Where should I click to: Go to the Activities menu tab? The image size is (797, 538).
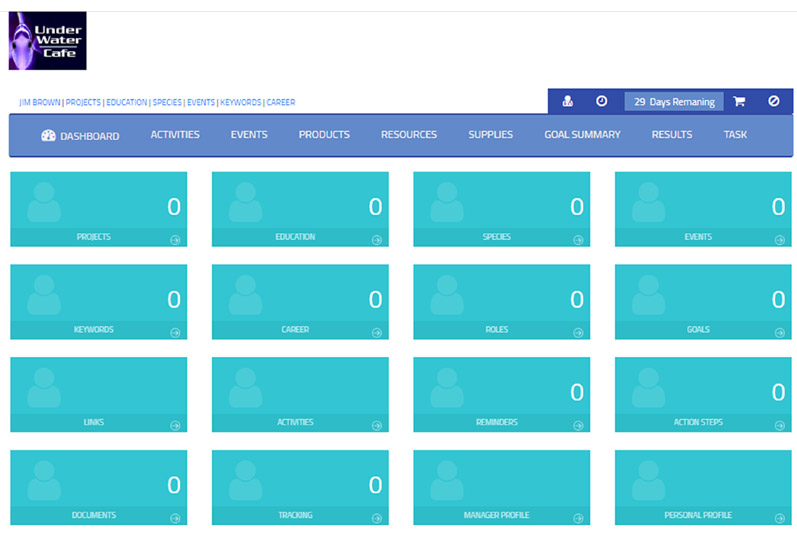(175, 135)
